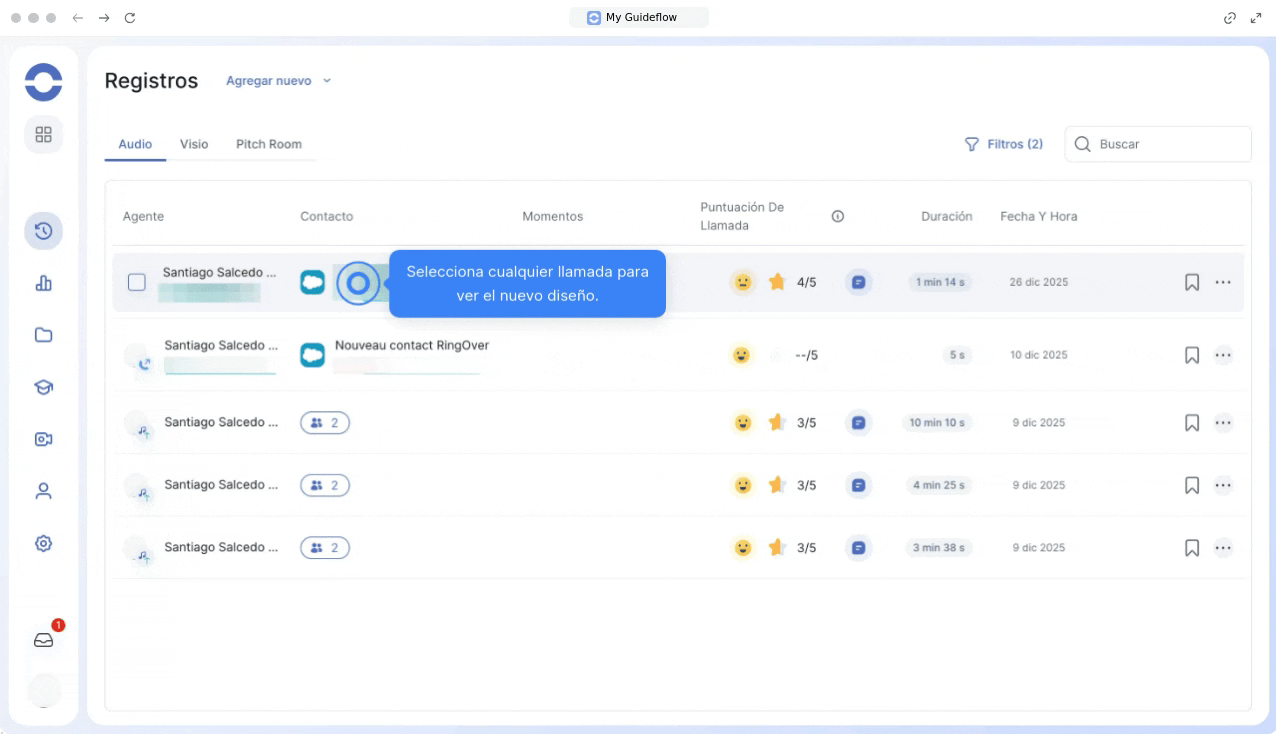
Task: Switch to the Visio tab
Action: 194,144
